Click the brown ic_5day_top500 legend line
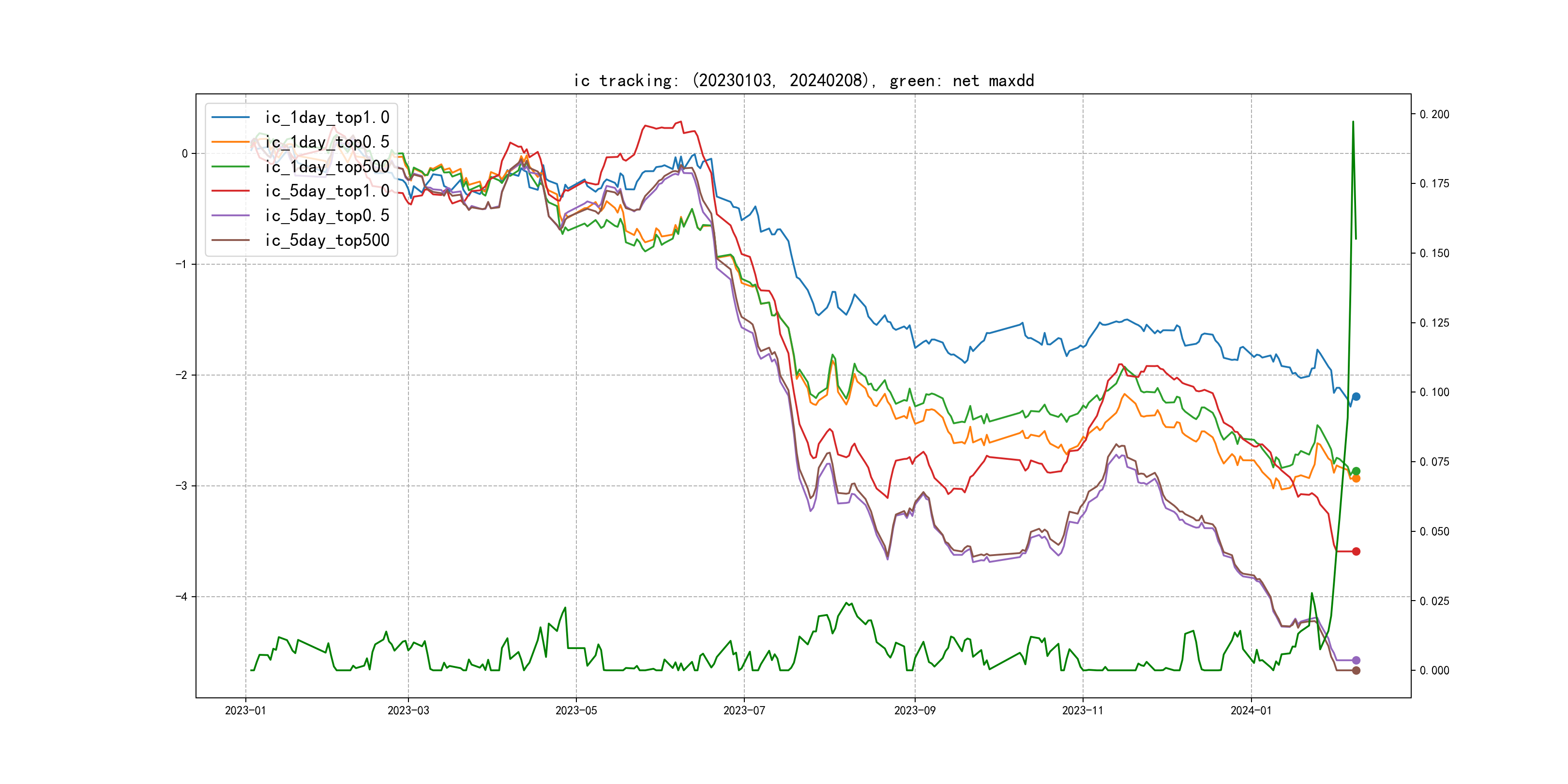 (230, 240)
